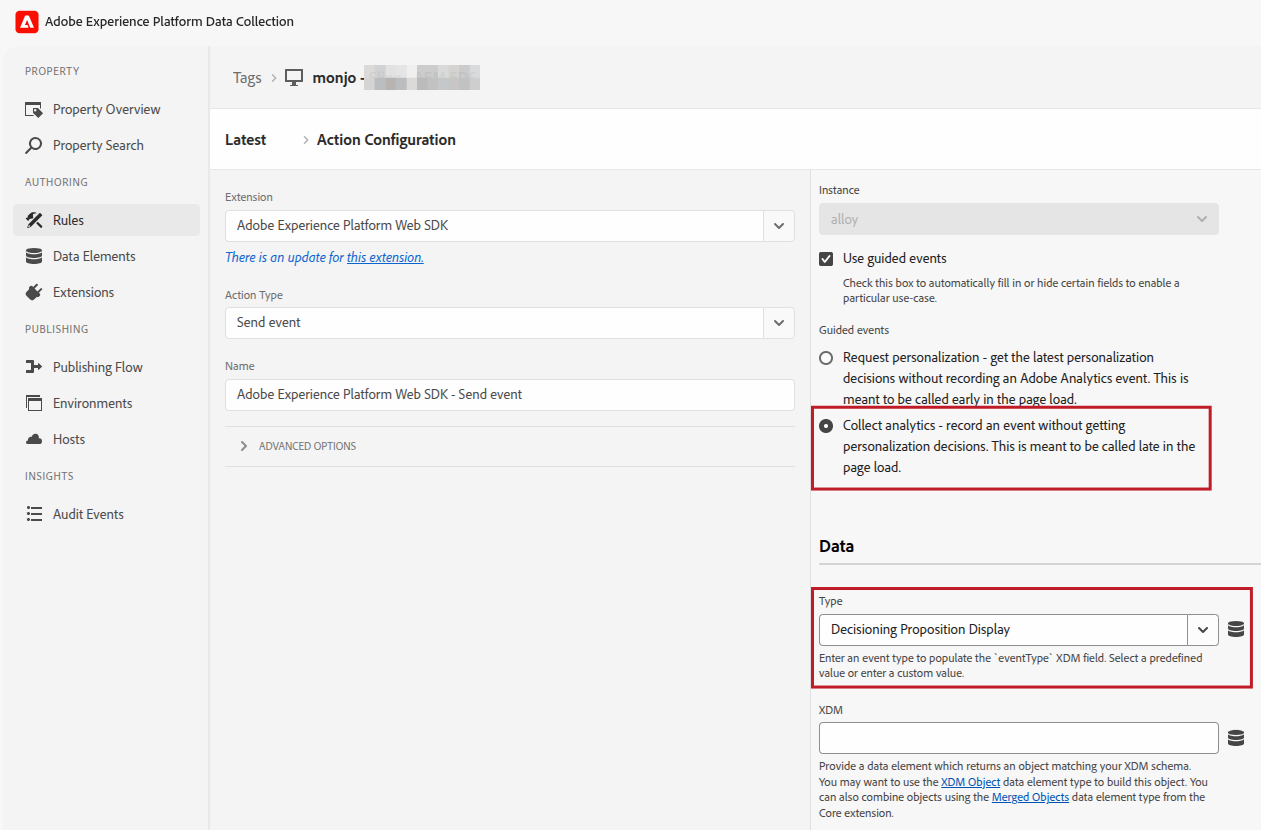Click data element icon next to XDM field

[x=1236, y=738]
